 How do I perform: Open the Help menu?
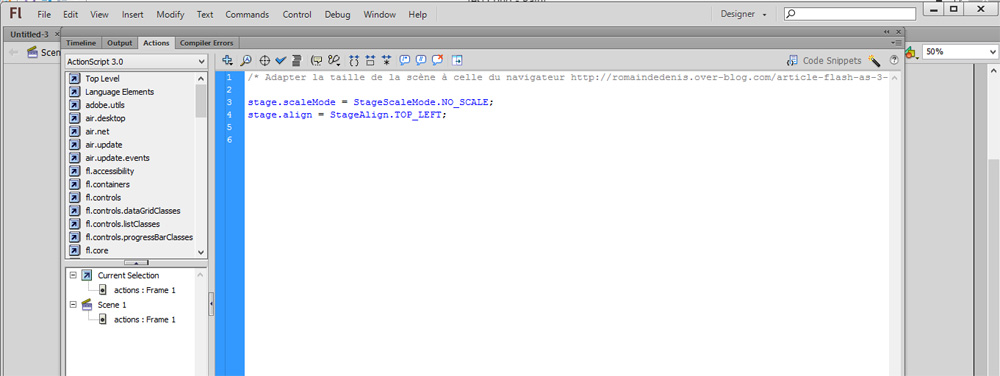418,14
